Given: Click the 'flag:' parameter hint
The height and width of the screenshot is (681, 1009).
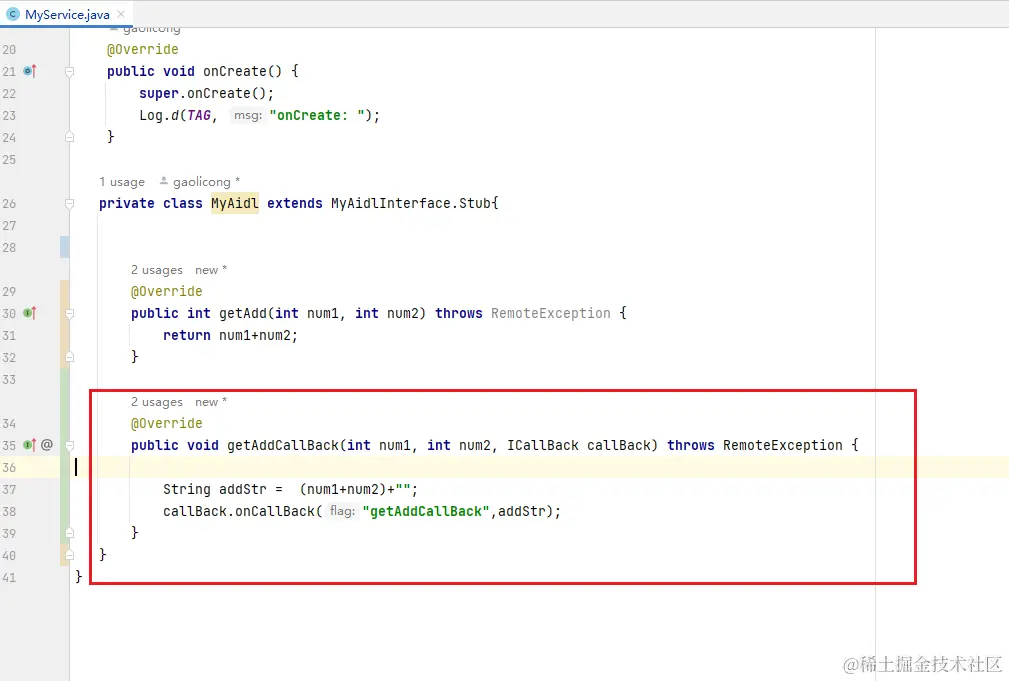Looking at the screenshot, I should coord(342,511).
